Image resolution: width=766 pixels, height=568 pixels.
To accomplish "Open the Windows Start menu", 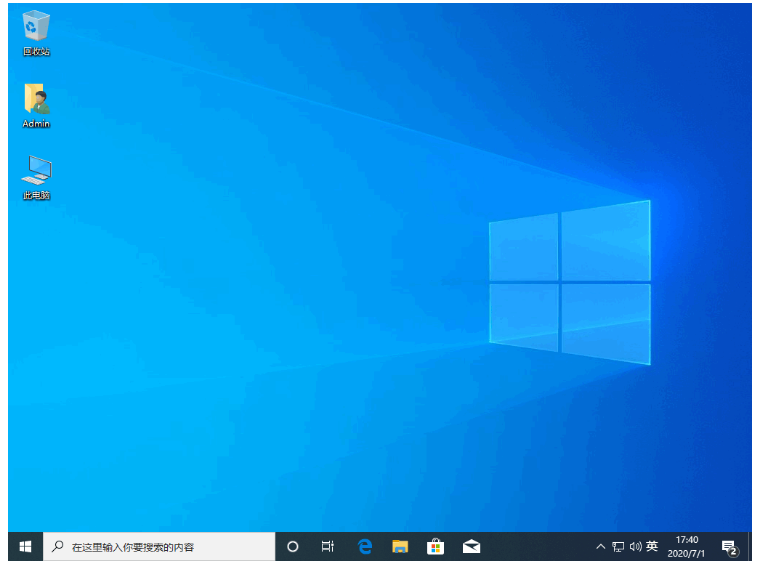I will click(26, 547).
